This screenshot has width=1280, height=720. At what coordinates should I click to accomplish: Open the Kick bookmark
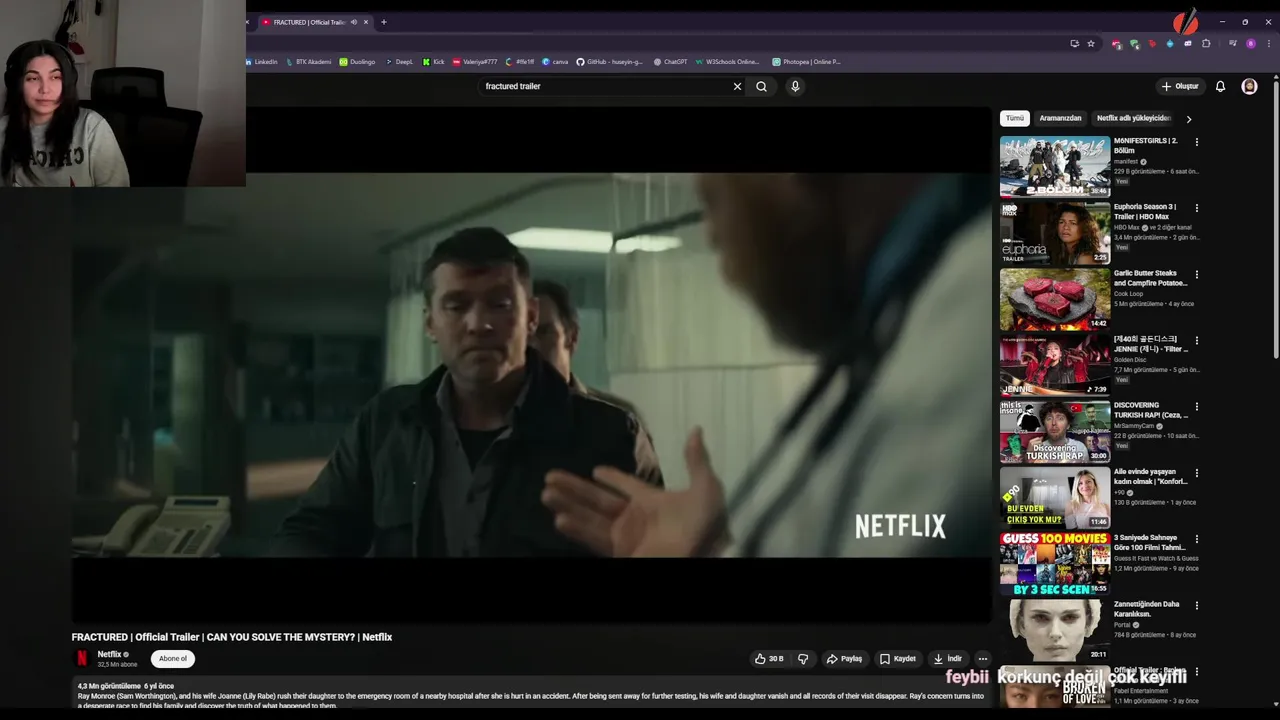point(434,62)
